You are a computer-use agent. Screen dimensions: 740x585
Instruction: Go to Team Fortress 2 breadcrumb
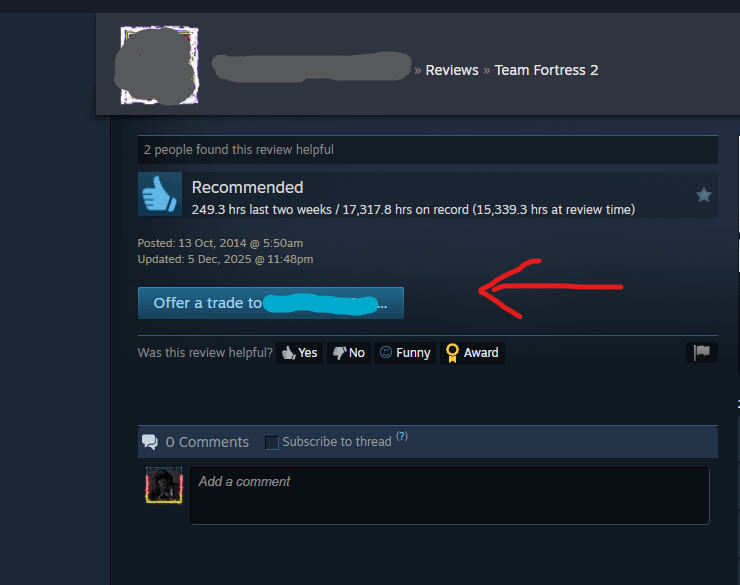546,70
